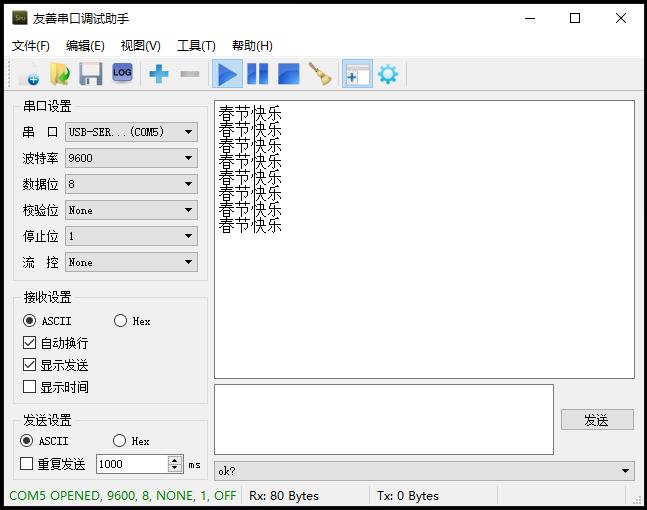This screenshot has height=510, width=647.
Task: Minimize the 友善串口调试助手 window
Action: coord(530,18)
